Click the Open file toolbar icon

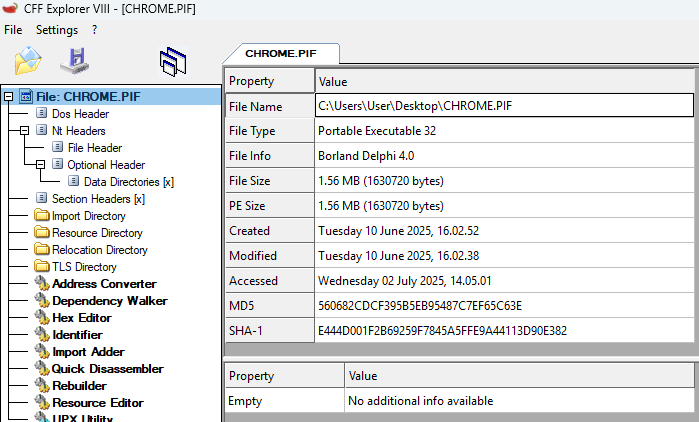click(28, 61)
